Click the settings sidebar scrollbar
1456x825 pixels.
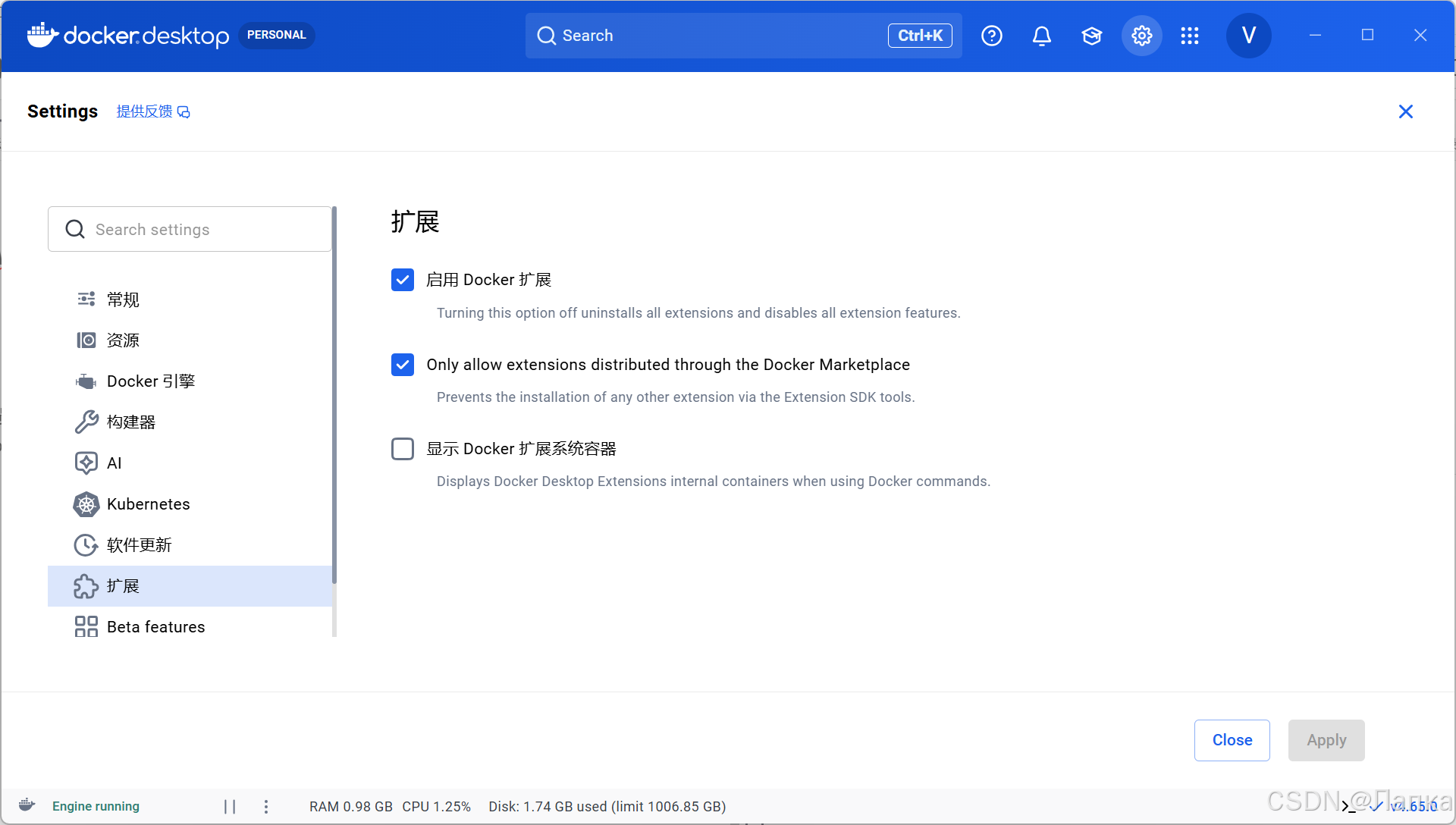pos(334,394)
